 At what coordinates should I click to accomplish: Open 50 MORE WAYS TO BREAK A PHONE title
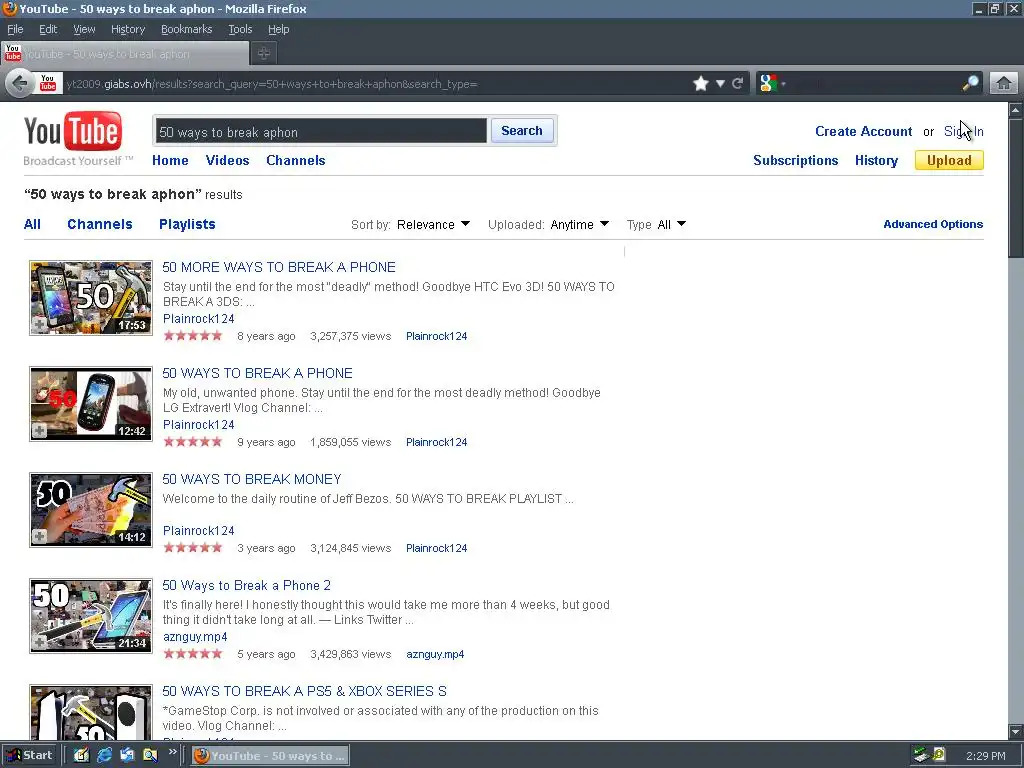(x=279, y=267)
